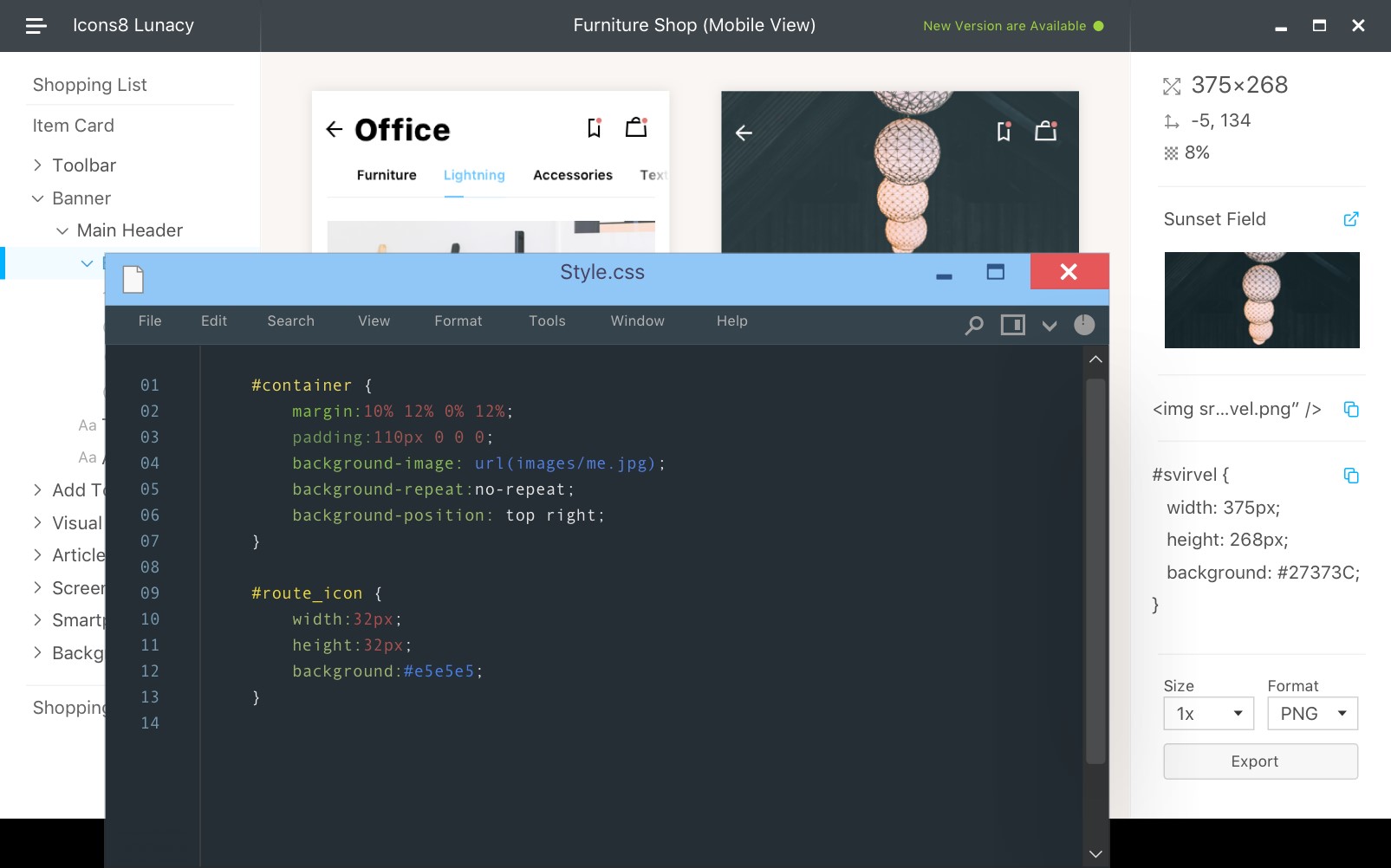This screenshot has height=868, width=1391.
Task: Click the bookmark icon in Office header
Action: tap(594, 128)
